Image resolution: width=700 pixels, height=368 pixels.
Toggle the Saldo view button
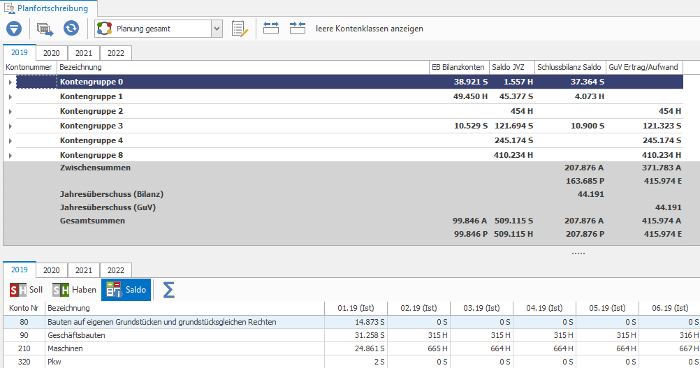126,290
